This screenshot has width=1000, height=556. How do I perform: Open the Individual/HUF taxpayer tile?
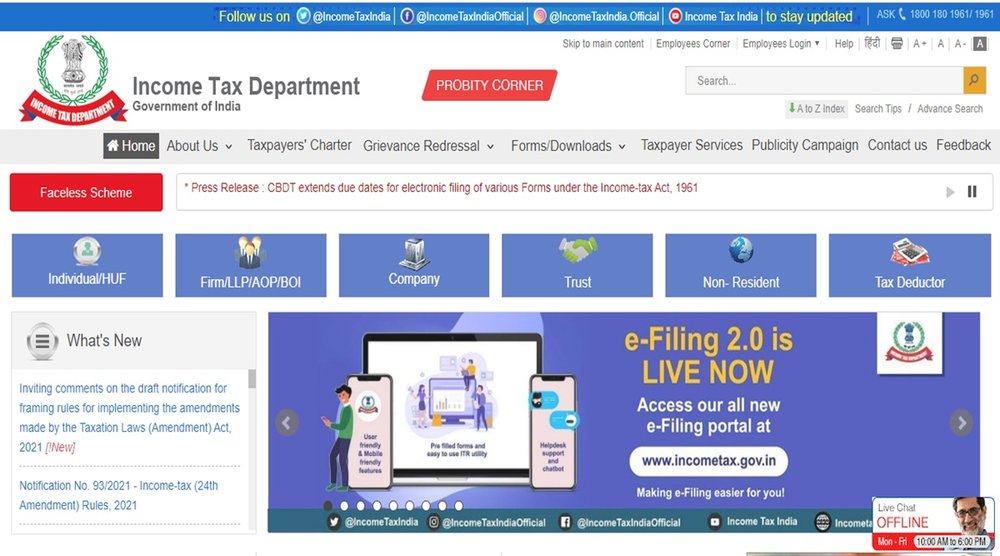point(87,265)
